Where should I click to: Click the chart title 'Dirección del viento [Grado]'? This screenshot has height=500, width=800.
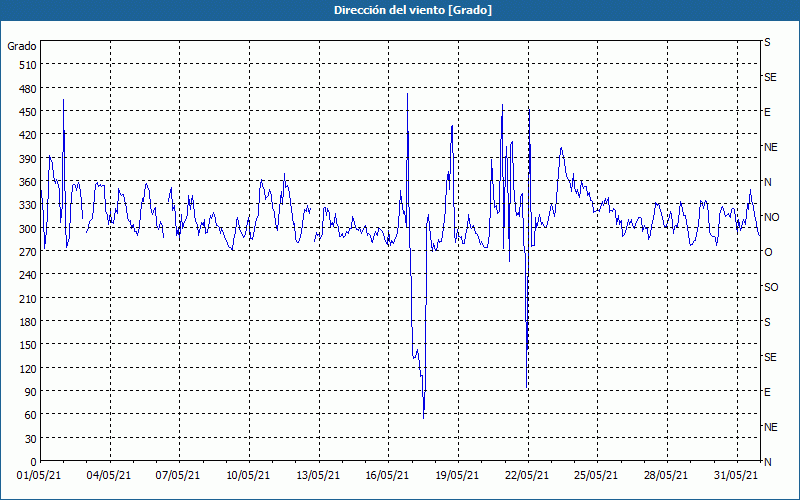(x=413, y=10)
